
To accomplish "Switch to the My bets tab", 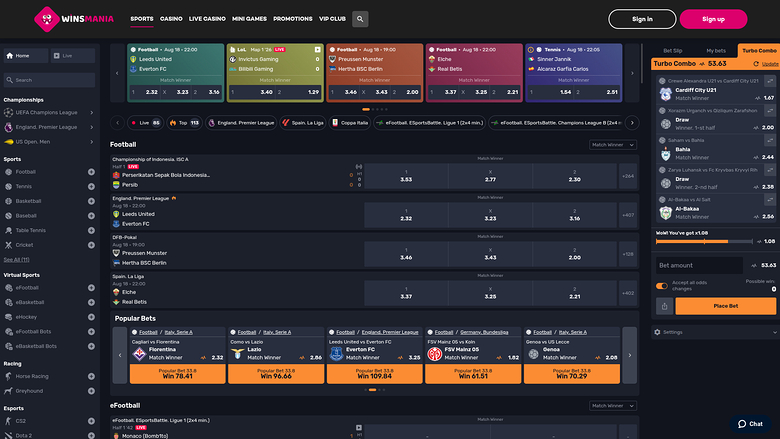I will 716,49.
